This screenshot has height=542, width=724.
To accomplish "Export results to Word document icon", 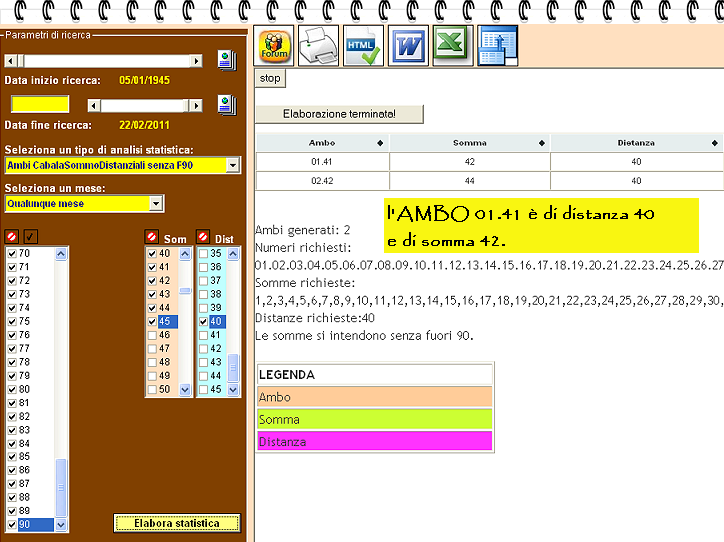I will point(408,46).
